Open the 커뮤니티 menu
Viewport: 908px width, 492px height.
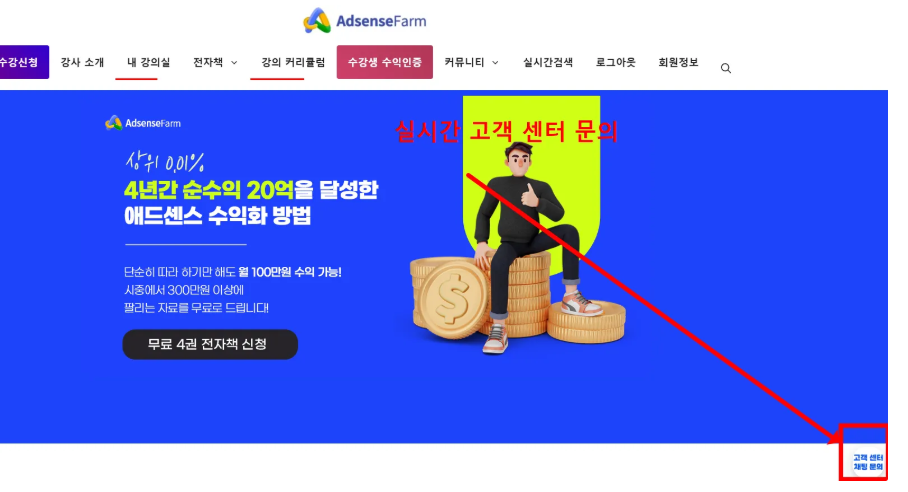pos(464,62)
